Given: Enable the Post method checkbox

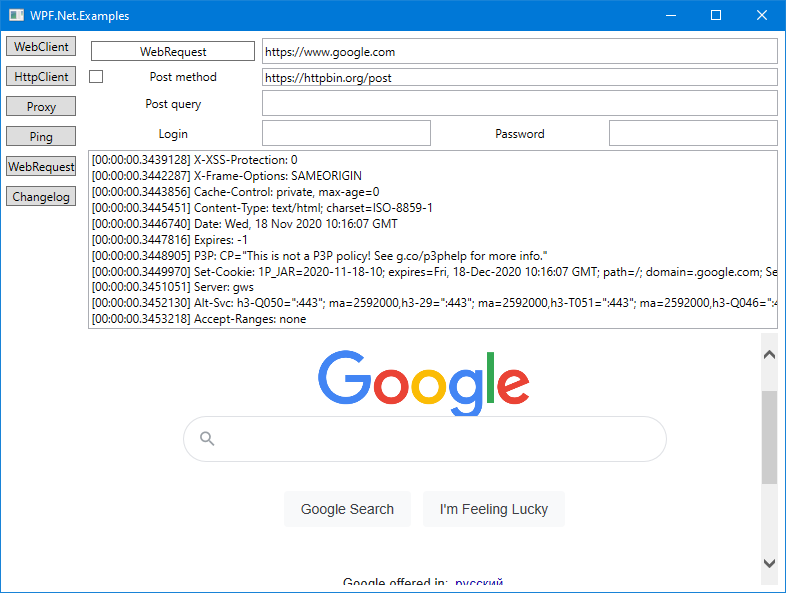Looking at the screenshot, I should point(96,77).
